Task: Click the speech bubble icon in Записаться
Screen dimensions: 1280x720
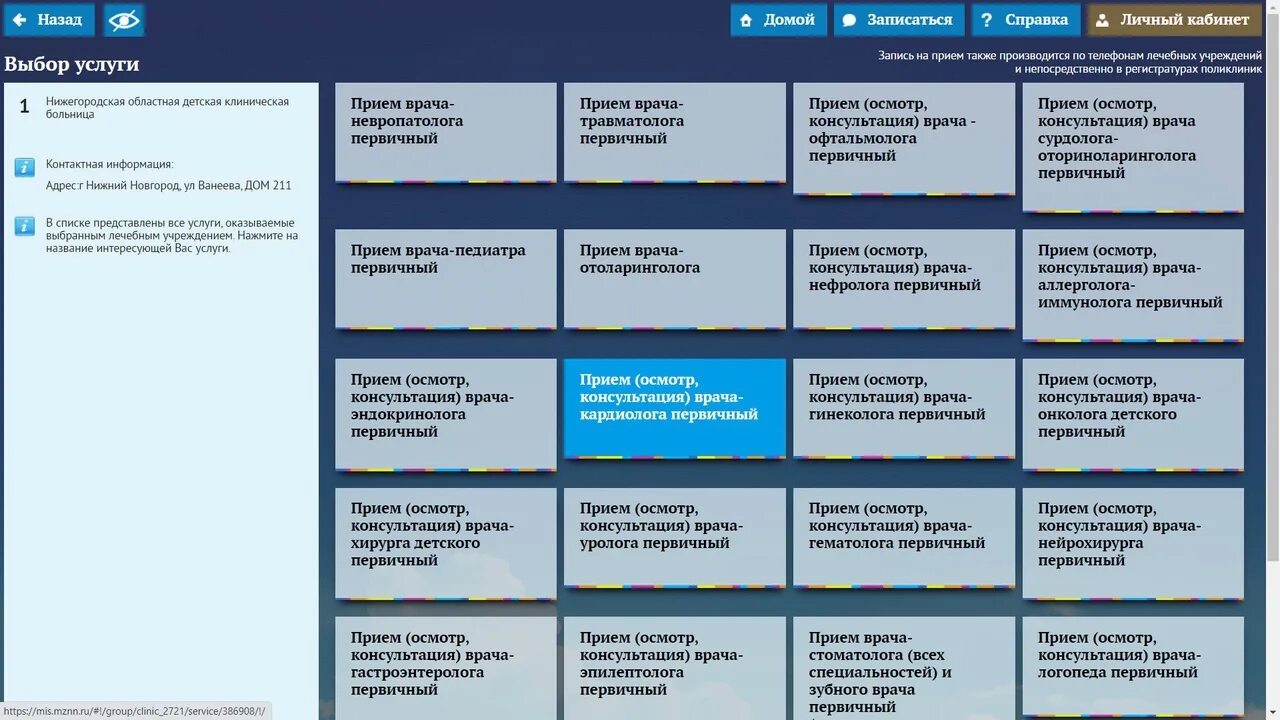Action: tap(849, 20)
